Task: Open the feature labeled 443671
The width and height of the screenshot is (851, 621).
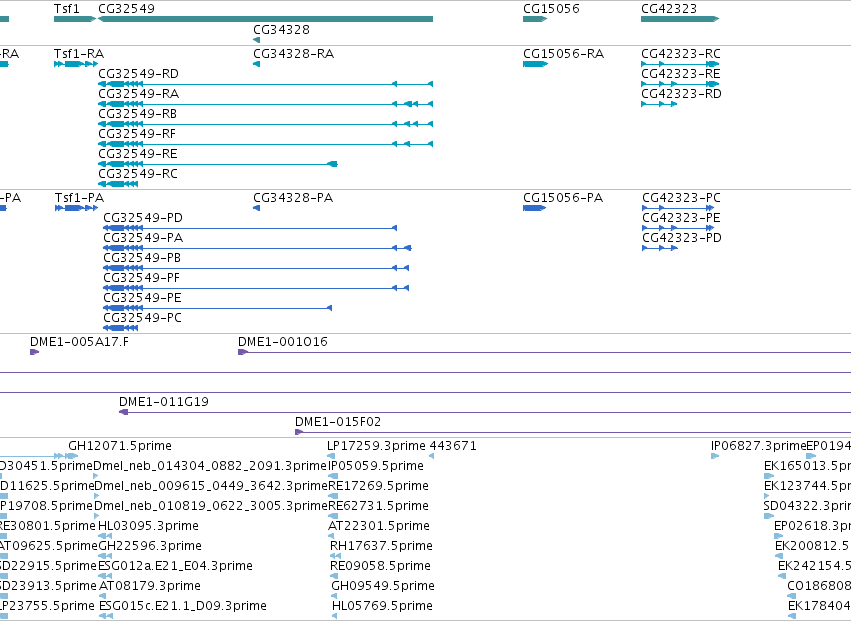Action: (x=453, y=446)
